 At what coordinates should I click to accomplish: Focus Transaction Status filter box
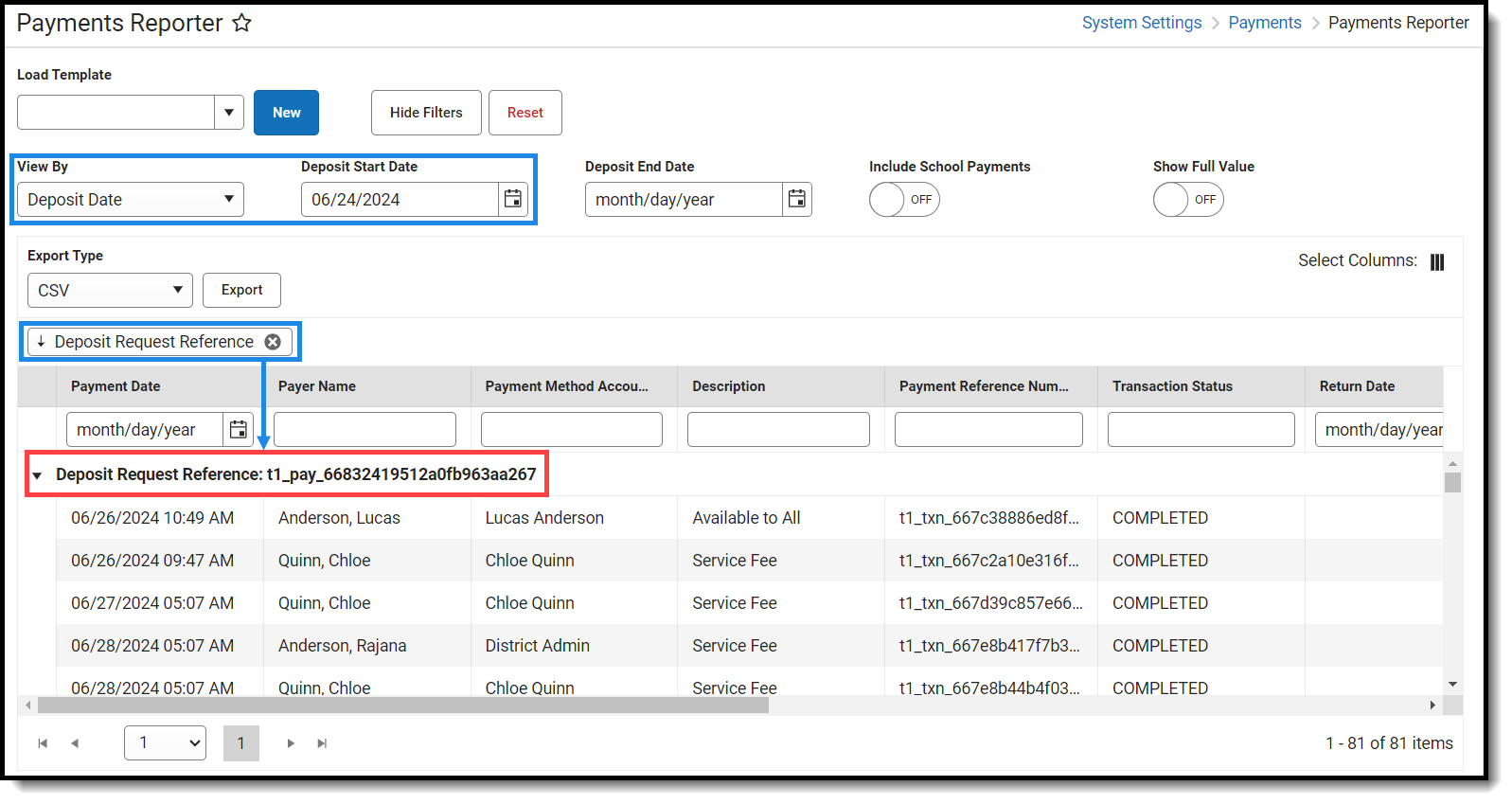[1201, 429]
